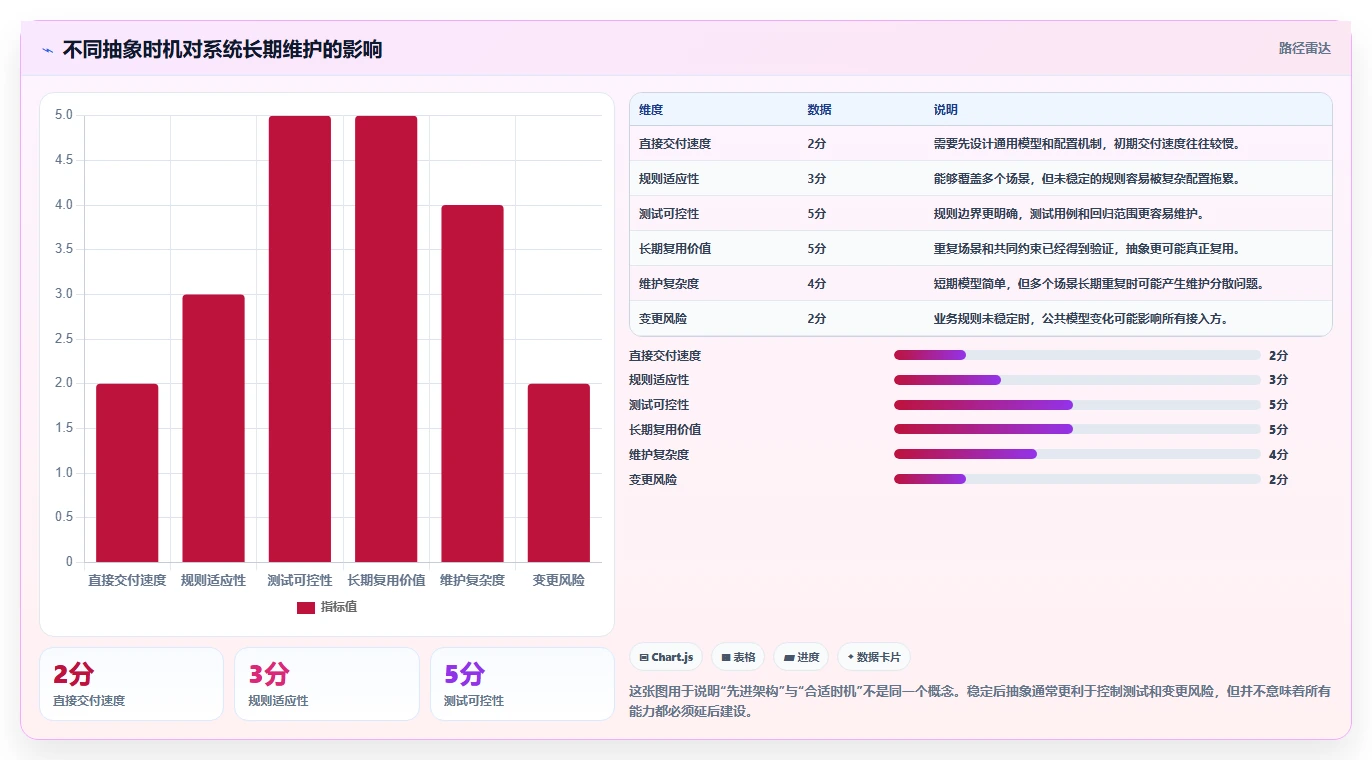Open the 2分 直接交付速度 data card

[131, 684]
